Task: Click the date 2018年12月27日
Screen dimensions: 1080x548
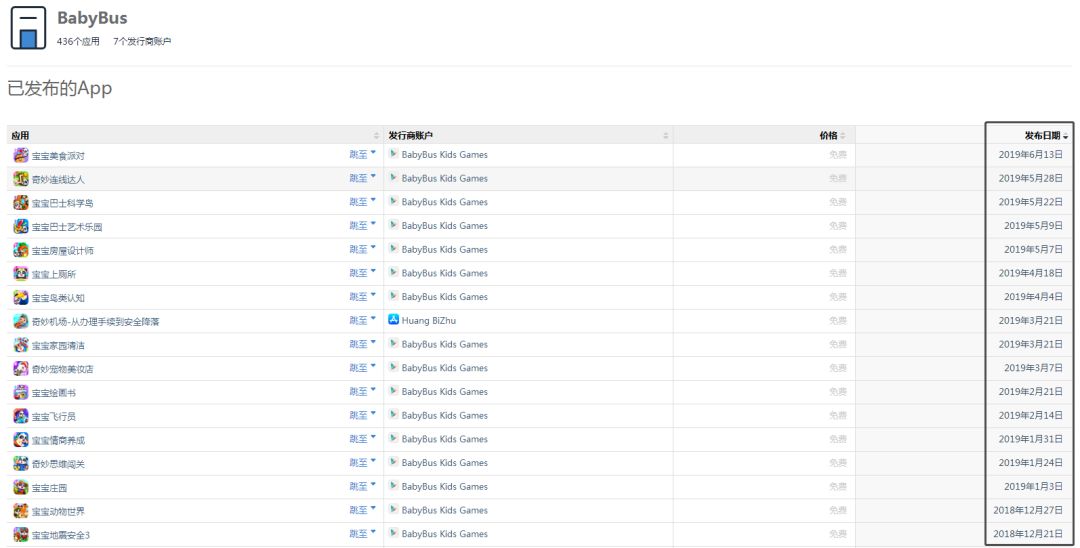Action: click(x=1028, y=510)
